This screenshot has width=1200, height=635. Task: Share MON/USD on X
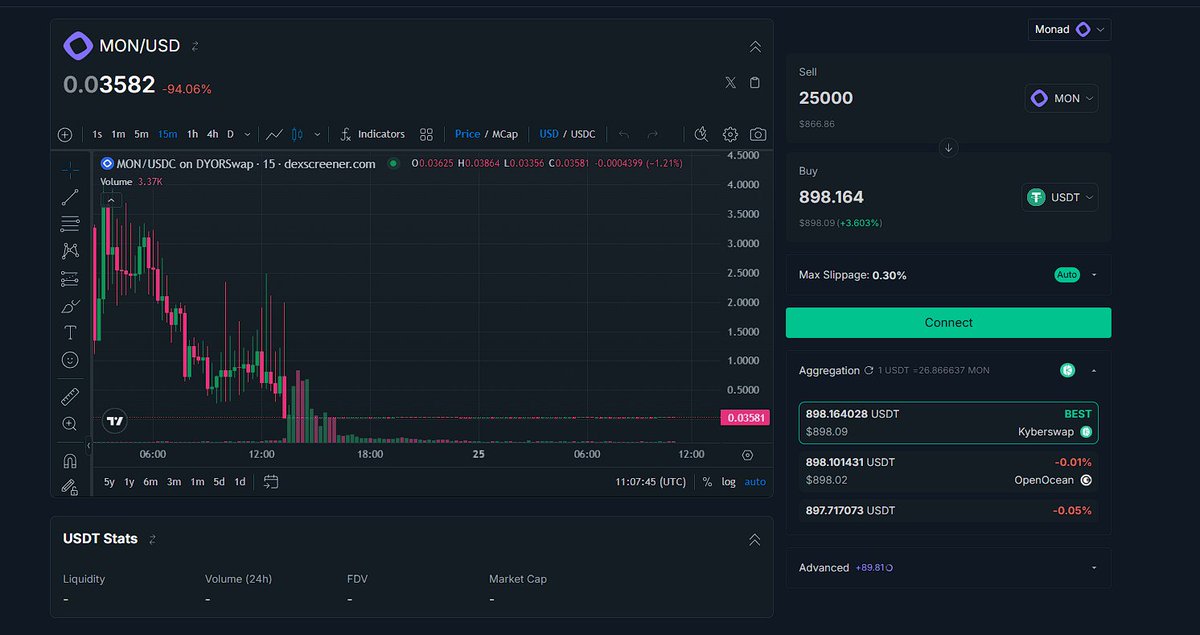click(x=730, y=83)
